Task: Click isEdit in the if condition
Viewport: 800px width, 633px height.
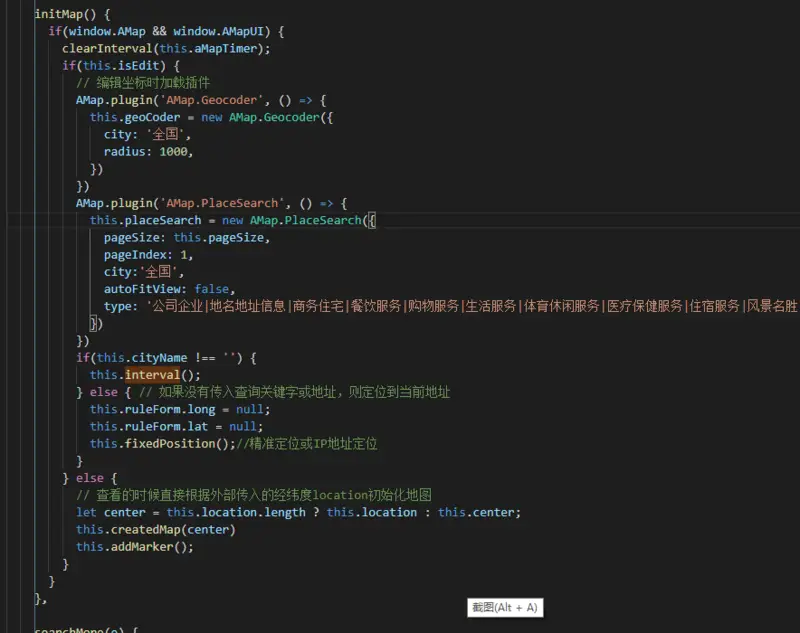Action: point(138,66)
